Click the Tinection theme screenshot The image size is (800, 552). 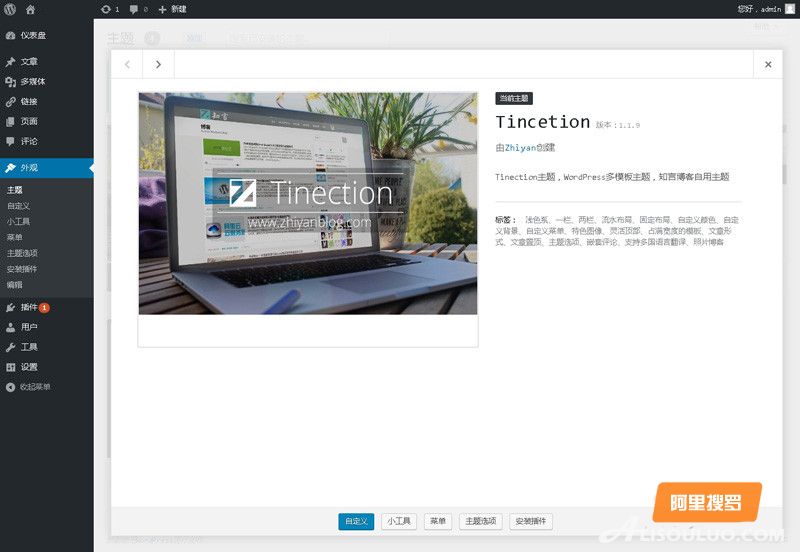click(308, 203)
